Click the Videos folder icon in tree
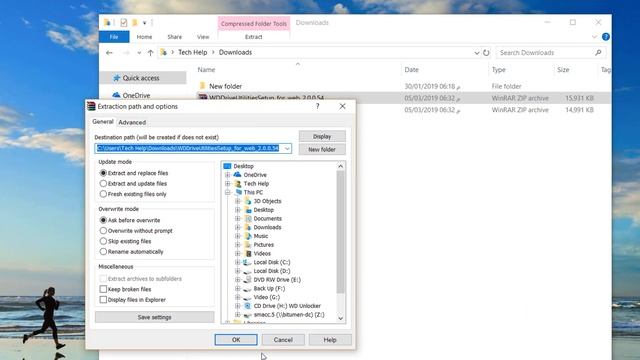The width and height of the screenshot is (640, 360). tap(248, 253)
